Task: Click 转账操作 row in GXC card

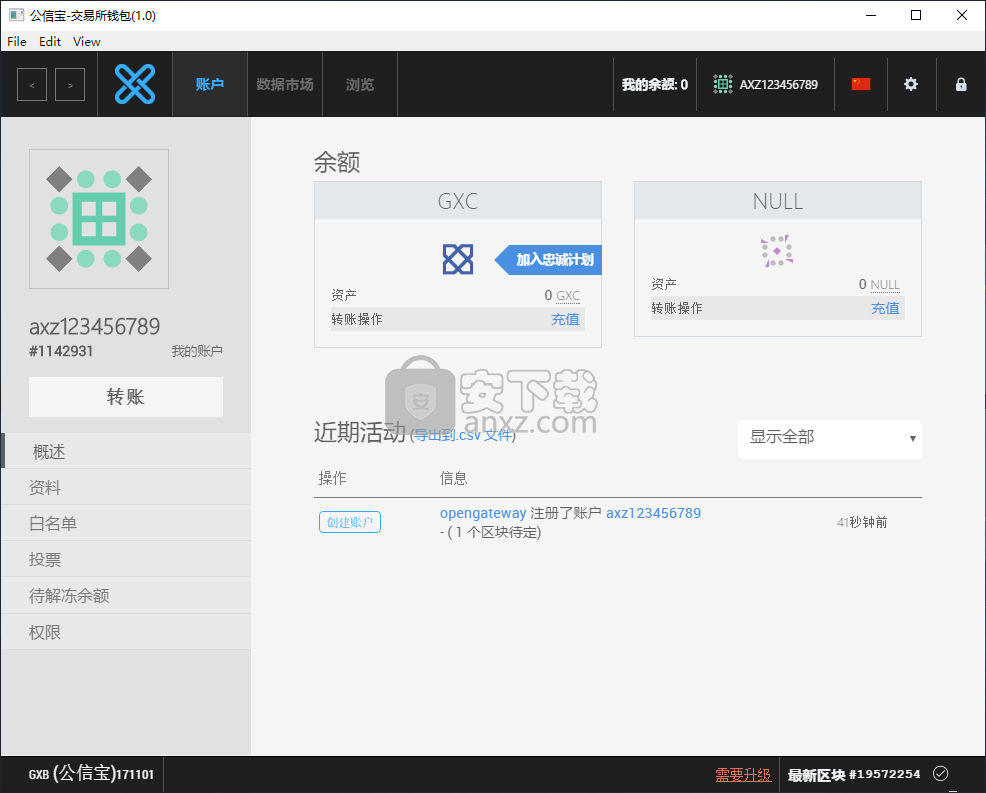Action: (x=458, y=319)
